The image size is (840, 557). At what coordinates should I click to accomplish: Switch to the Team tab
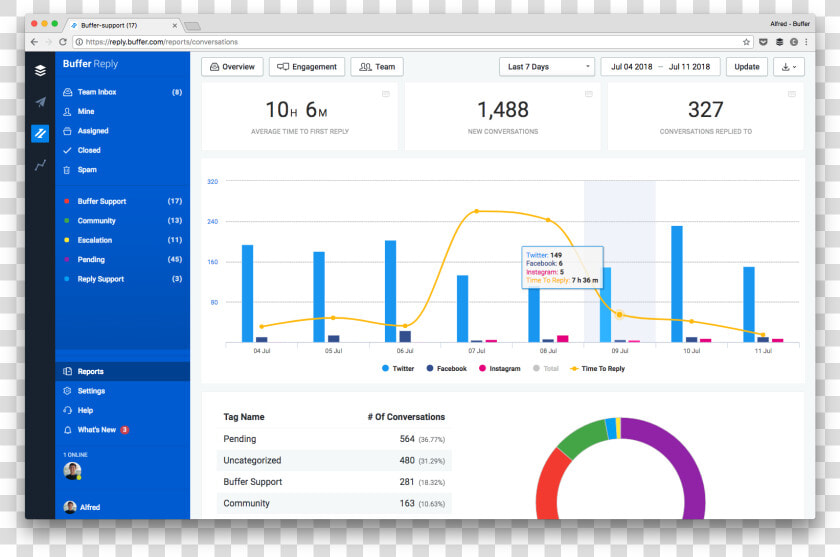click(377, 67)
